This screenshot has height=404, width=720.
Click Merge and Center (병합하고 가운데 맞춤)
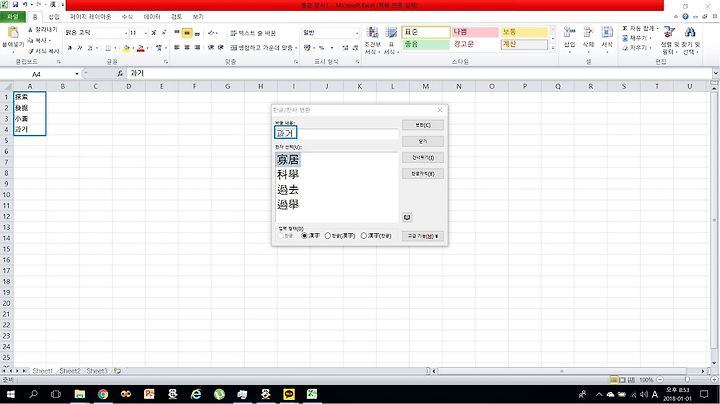262,48
